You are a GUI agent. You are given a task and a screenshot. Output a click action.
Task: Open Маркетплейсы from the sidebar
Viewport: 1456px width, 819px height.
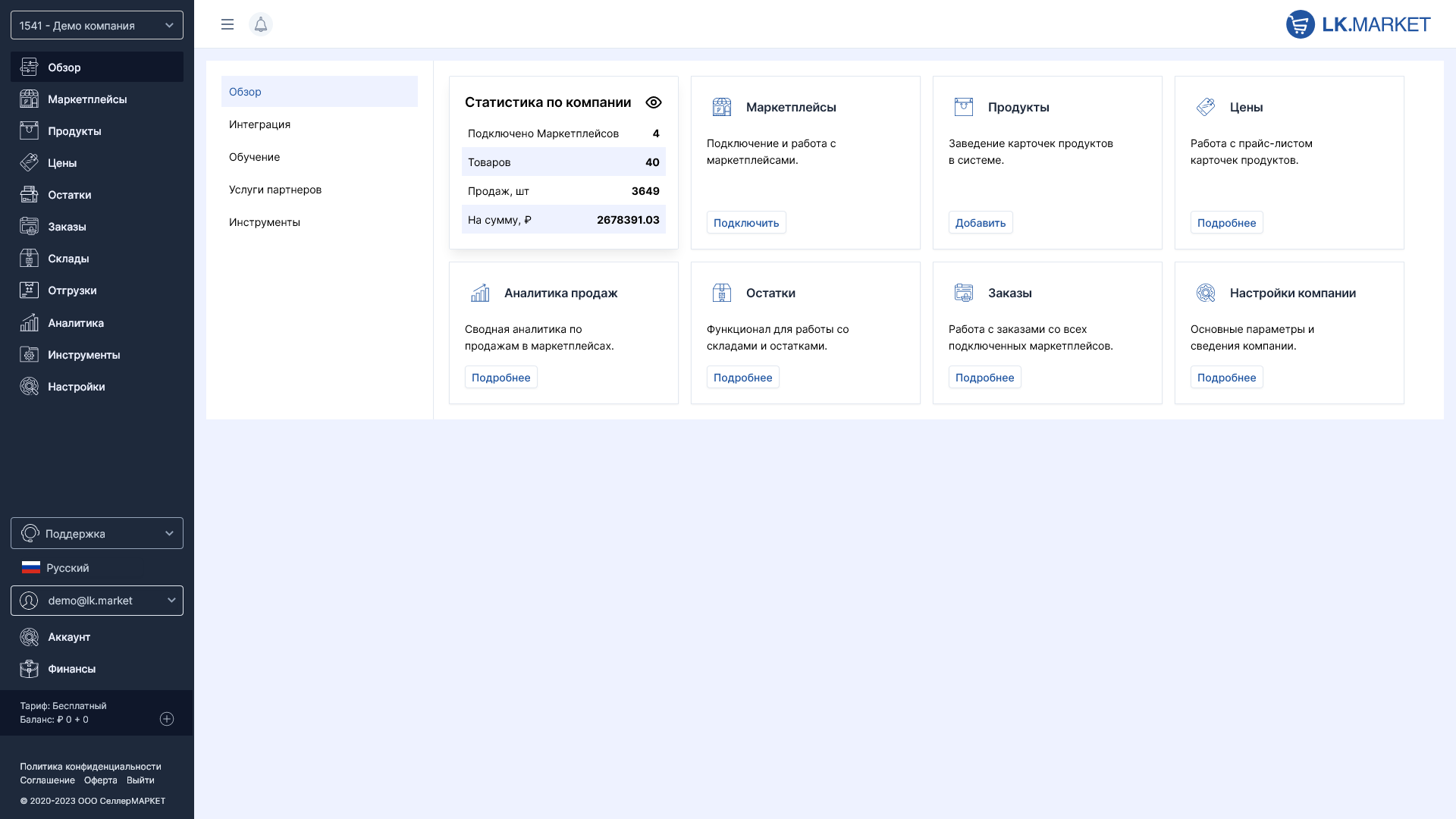click(86, 99)
